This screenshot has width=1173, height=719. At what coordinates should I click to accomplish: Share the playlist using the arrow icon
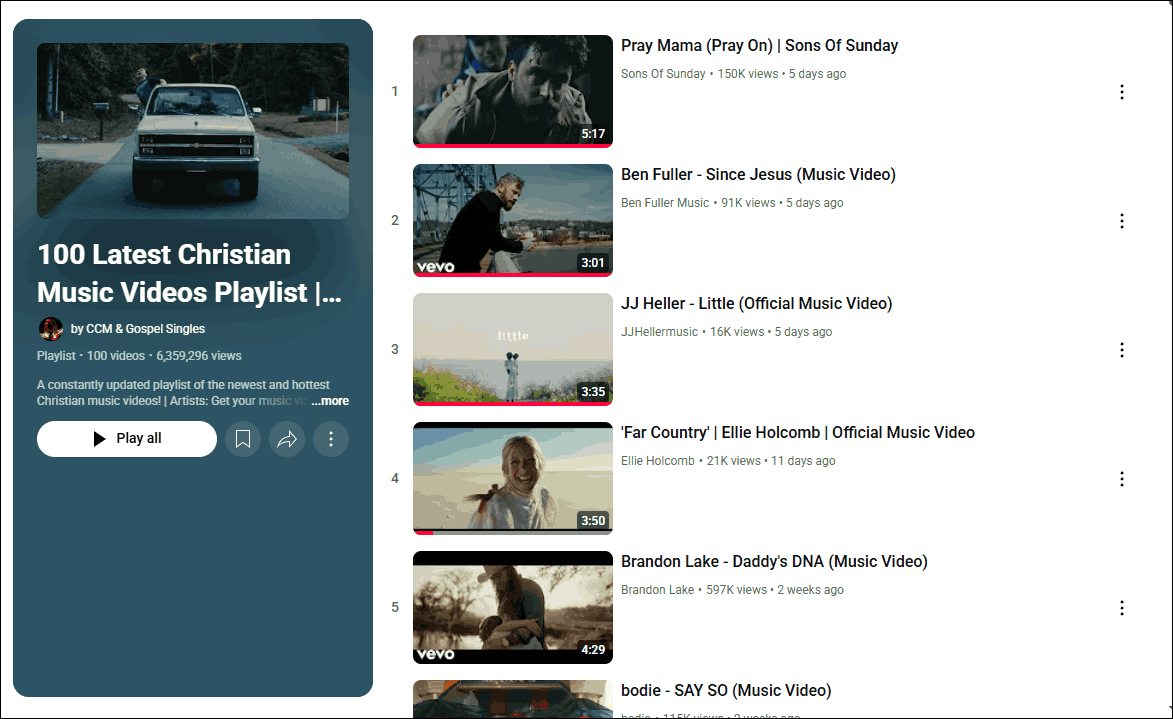[287, 438]
